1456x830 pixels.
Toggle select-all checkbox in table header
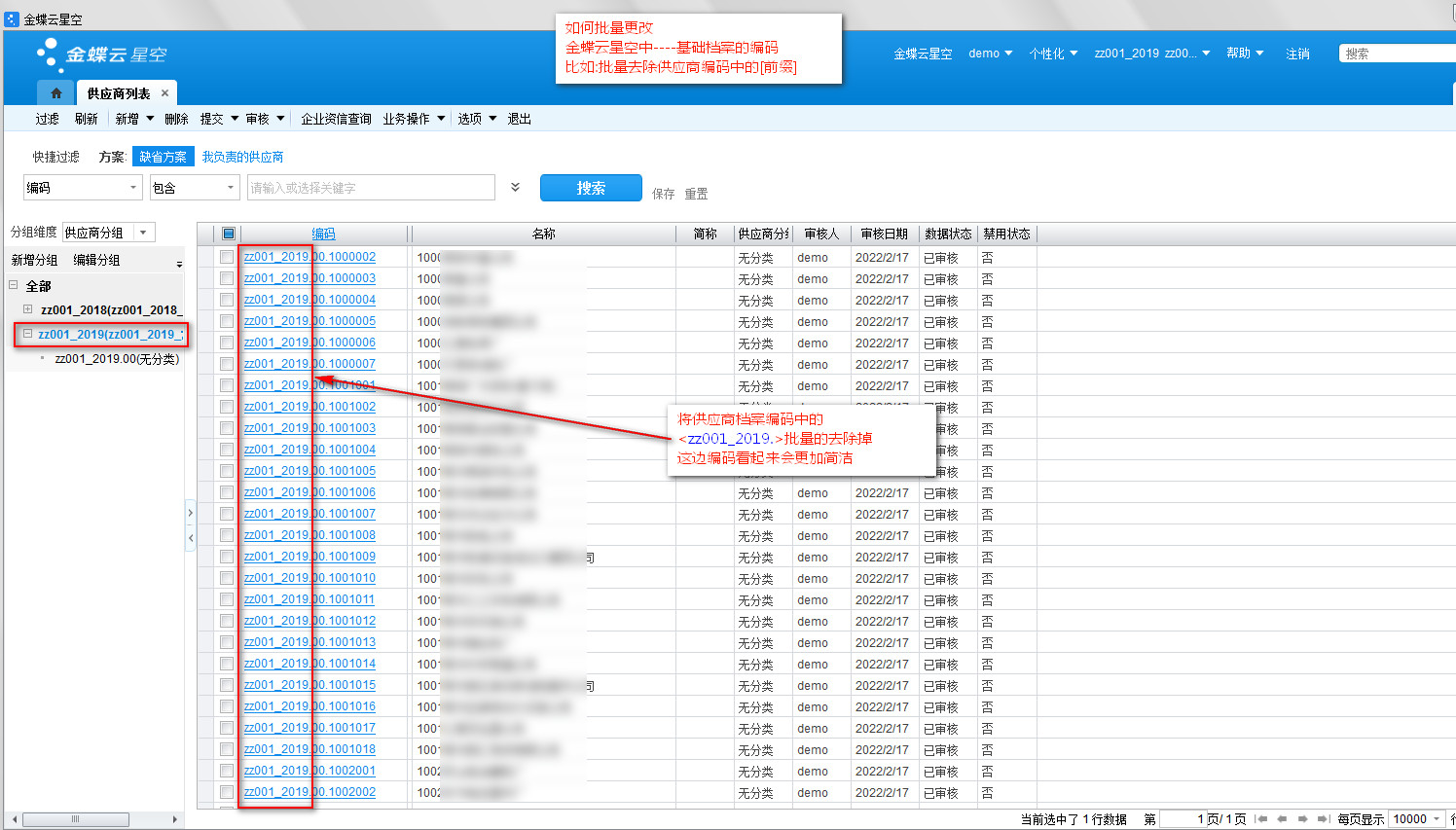[228, 234]
